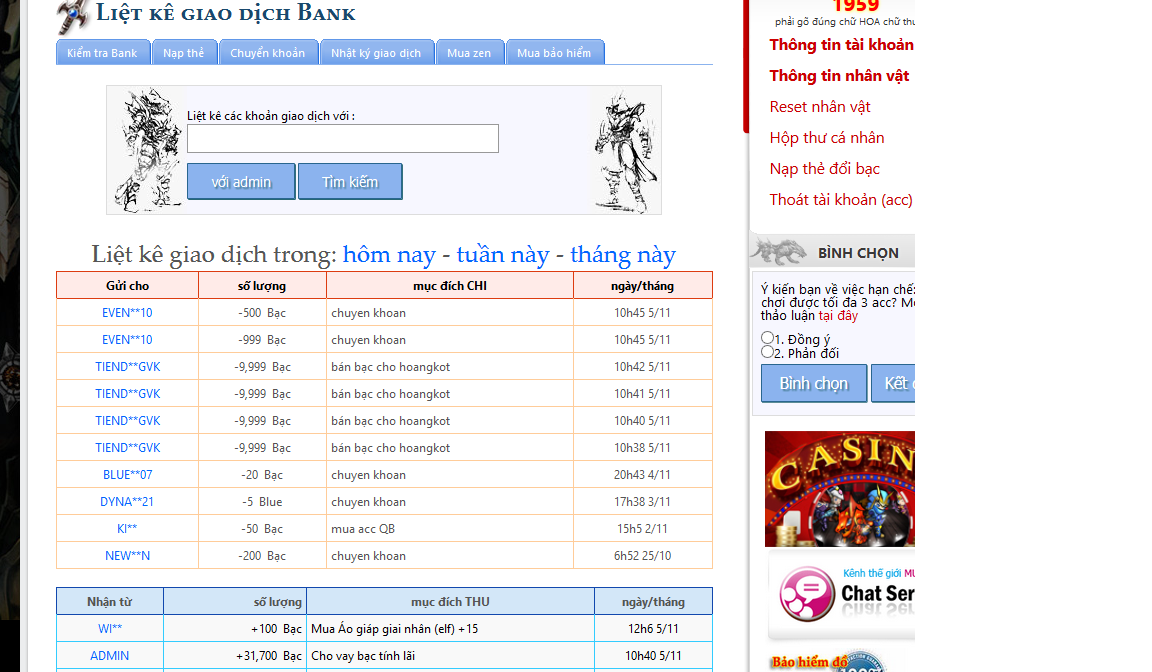Focus the transaction search input field

tap(342, 139)
